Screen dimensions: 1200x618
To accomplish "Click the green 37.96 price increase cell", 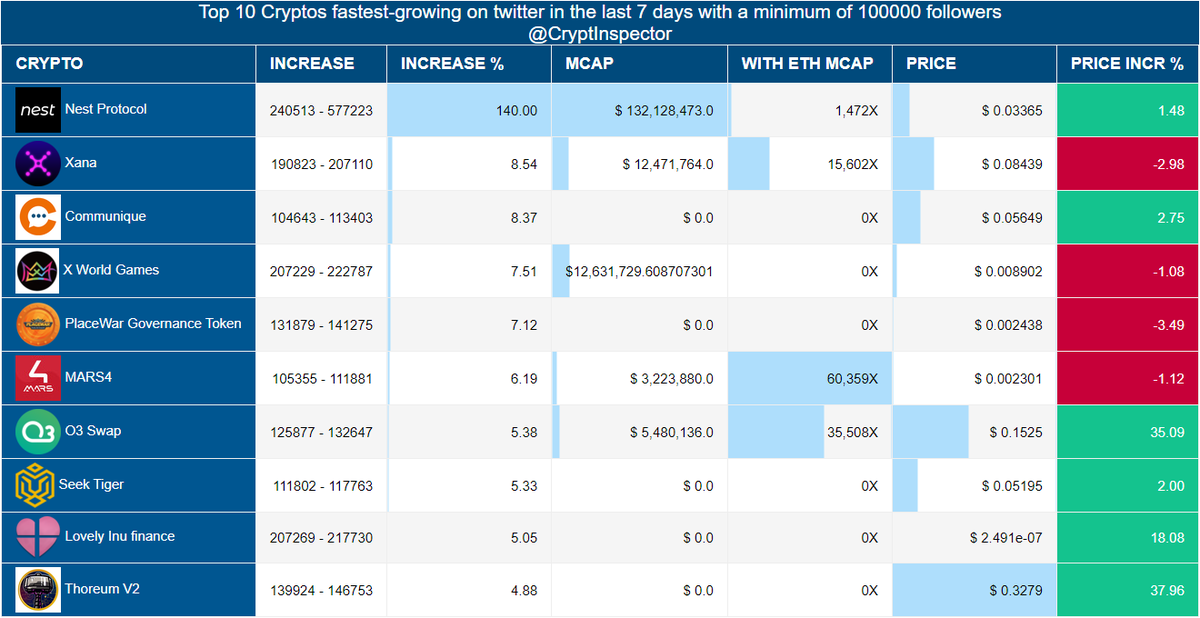I will [x=1128, y=590].
